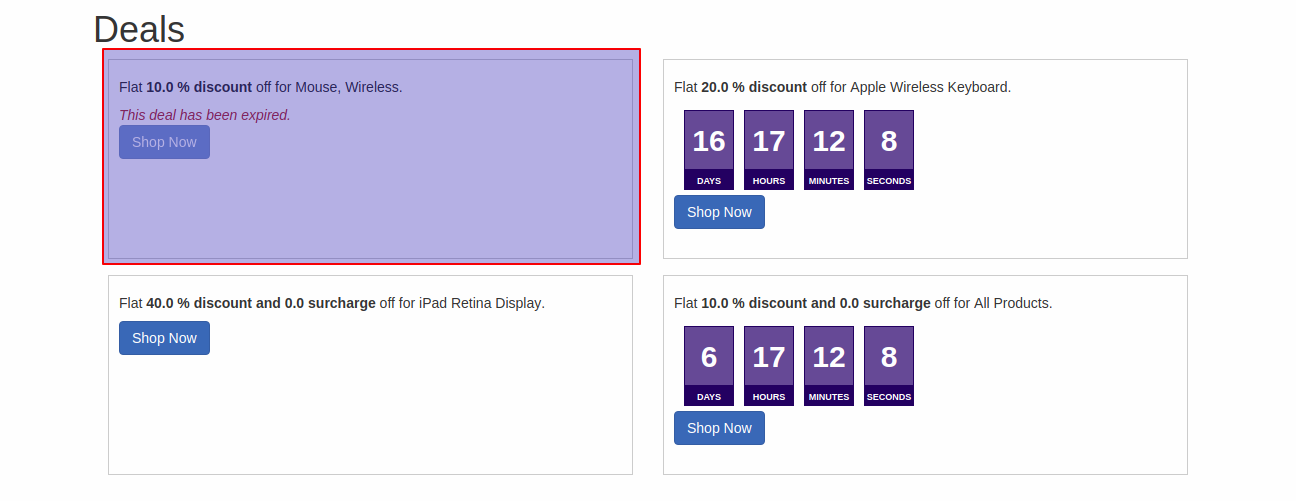Image resolution: width=1296 pixels, height=501 pixels.
Task: Click the Deals page heading
Action: [139, 29]
